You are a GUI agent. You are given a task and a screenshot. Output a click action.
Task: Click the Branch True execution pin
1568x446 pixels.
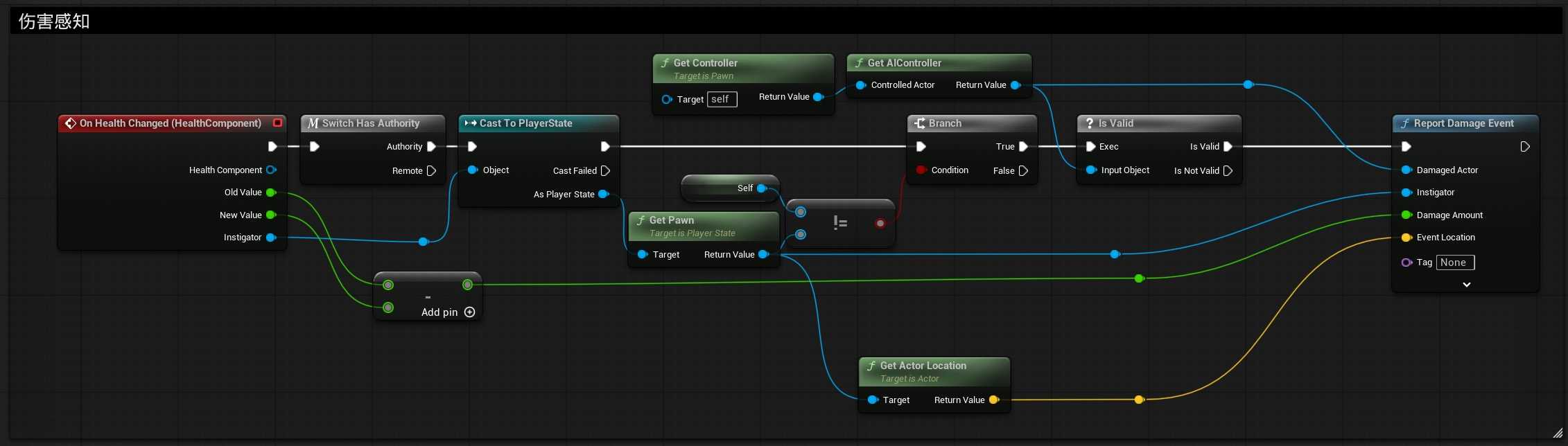(1023, 146)
